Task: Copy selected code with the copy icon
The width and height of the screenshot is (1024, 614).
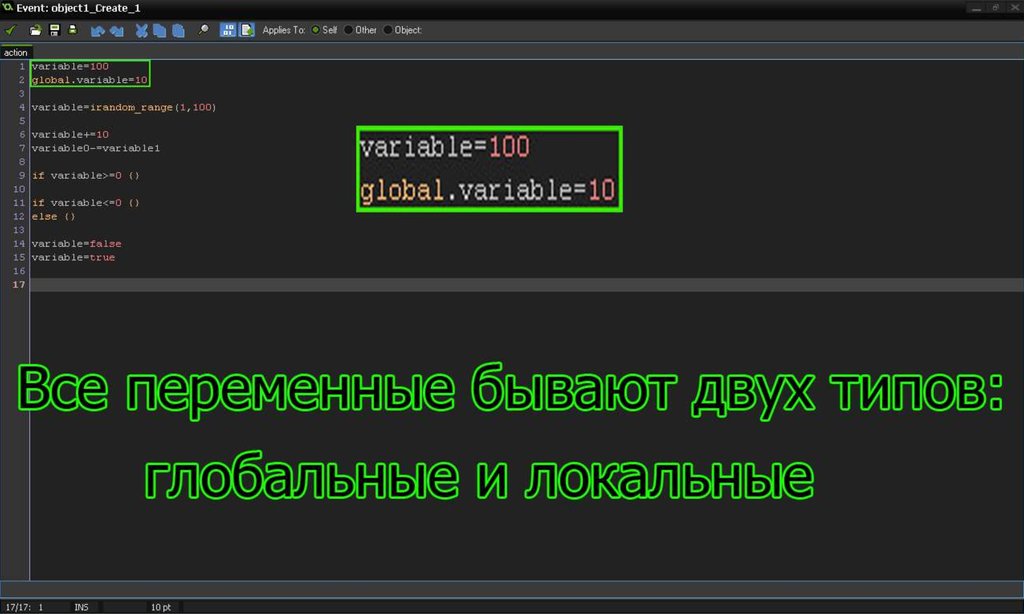Action: [160, 30]
